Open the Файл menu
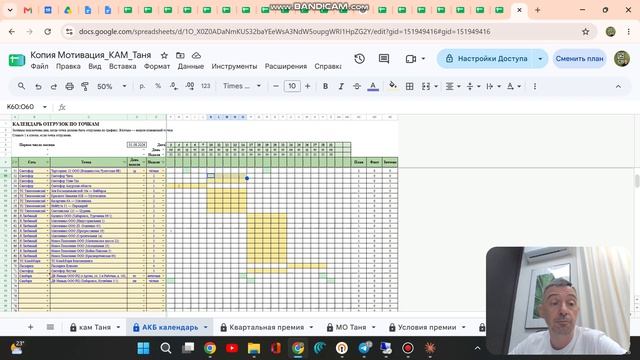640x360 pixels. [39, 66]
